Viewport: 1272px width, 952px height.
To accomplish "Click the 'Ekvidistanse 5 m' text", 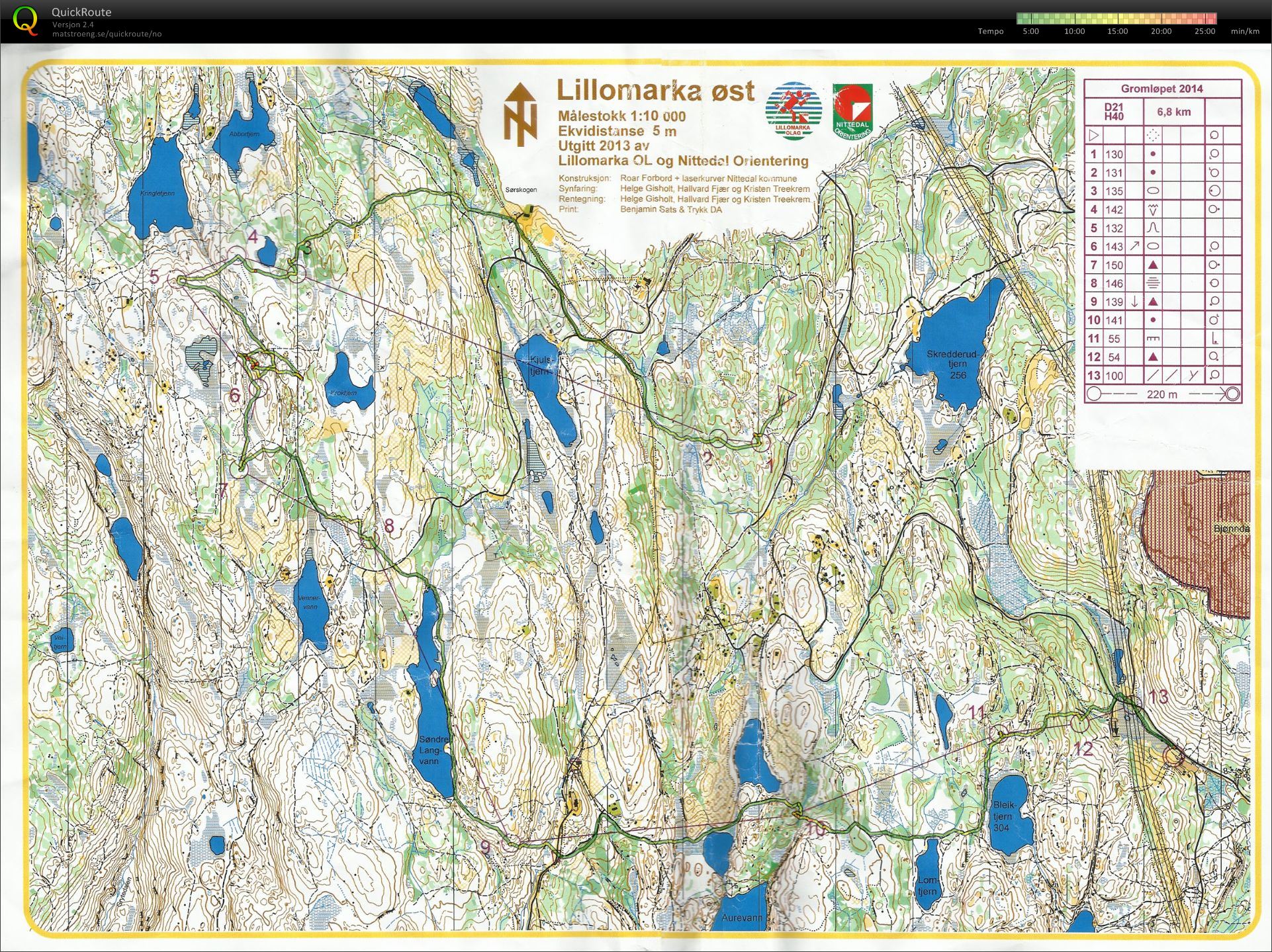I will point(617,131).
